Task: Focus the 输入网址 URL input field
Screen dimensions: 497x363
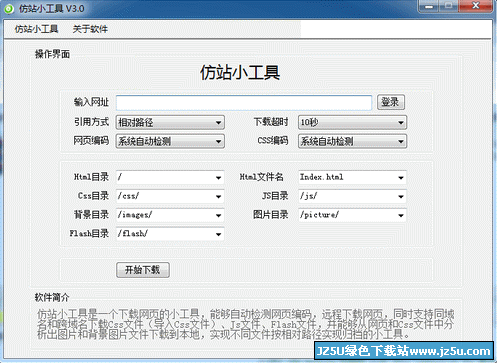Action: 244,103
